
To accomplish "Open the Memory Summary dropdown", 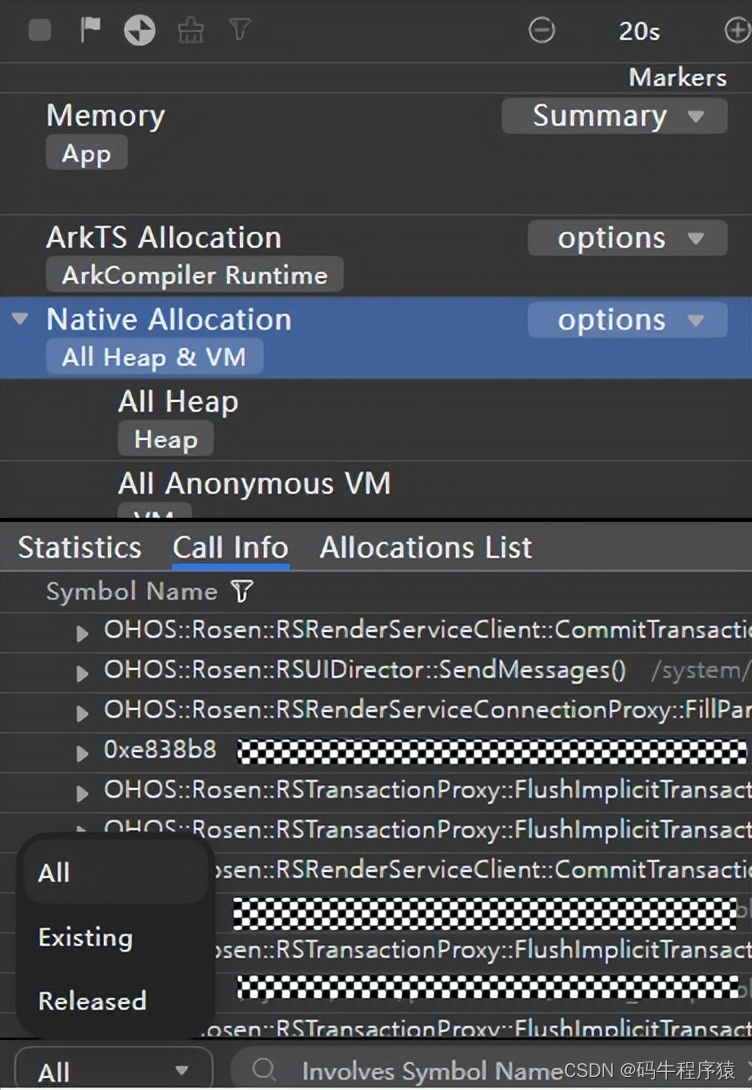I will tap(614, 115).
